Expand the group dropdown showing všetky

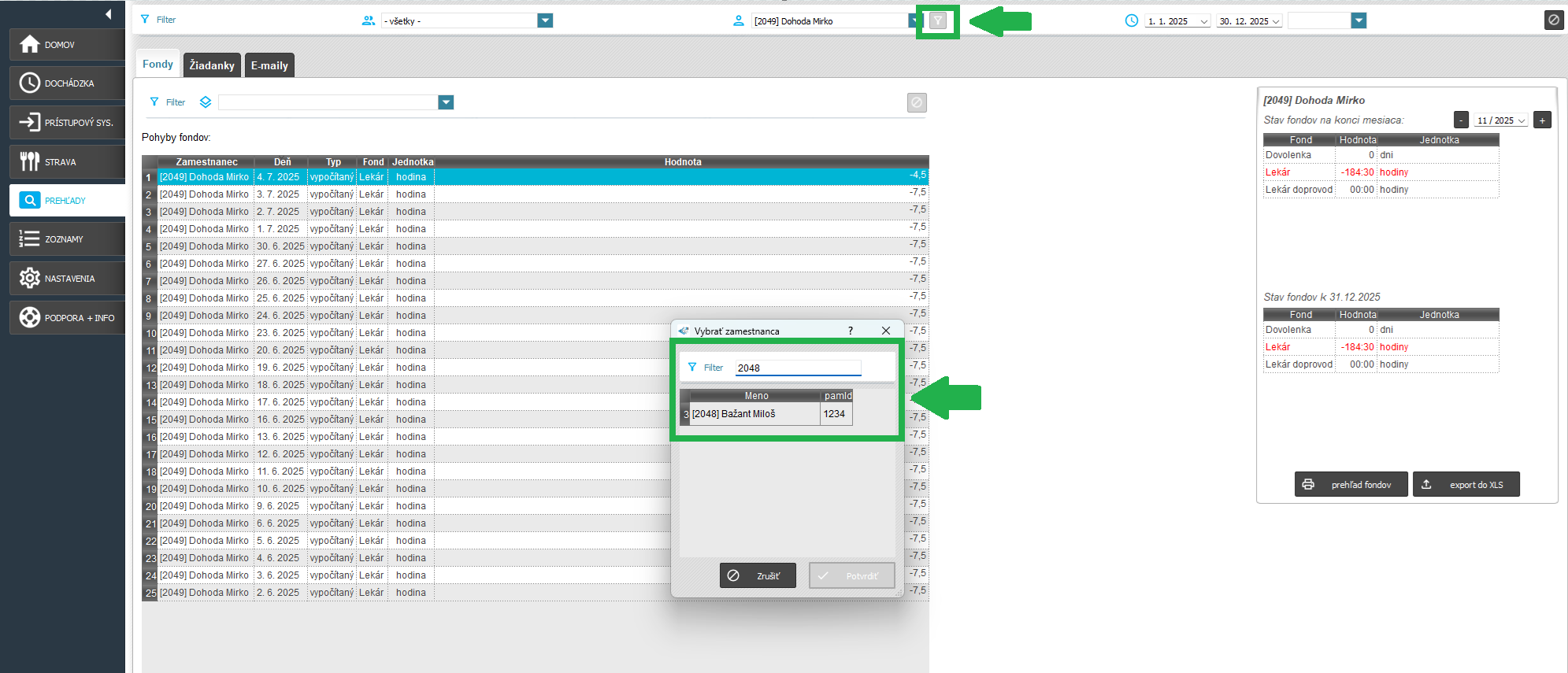pyautogui.click(x=545, y=21)
